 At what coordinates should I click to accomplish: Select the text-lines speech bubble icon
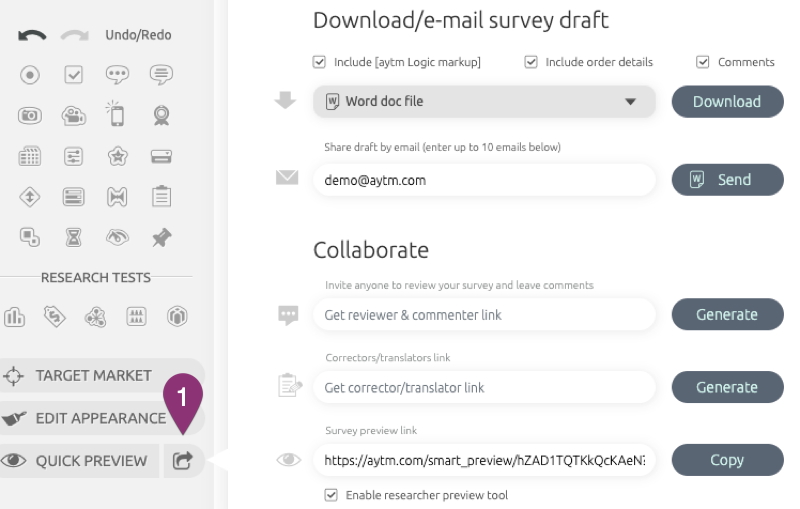[161, 75]
